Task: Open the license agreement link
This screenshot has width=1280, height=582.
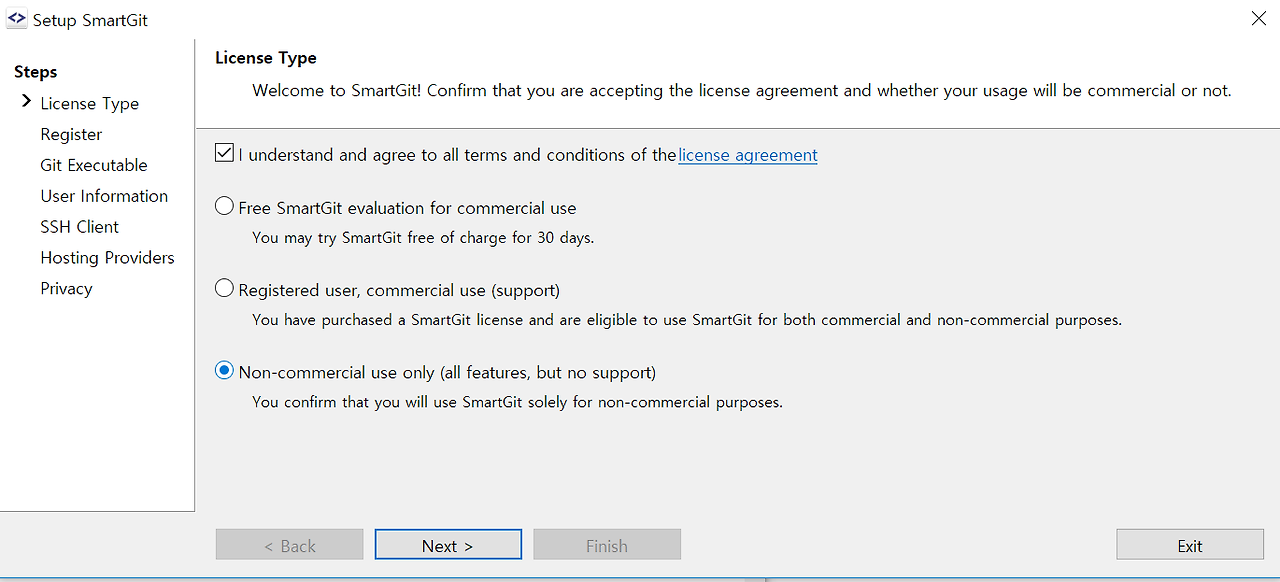Action: pos(748,155)
